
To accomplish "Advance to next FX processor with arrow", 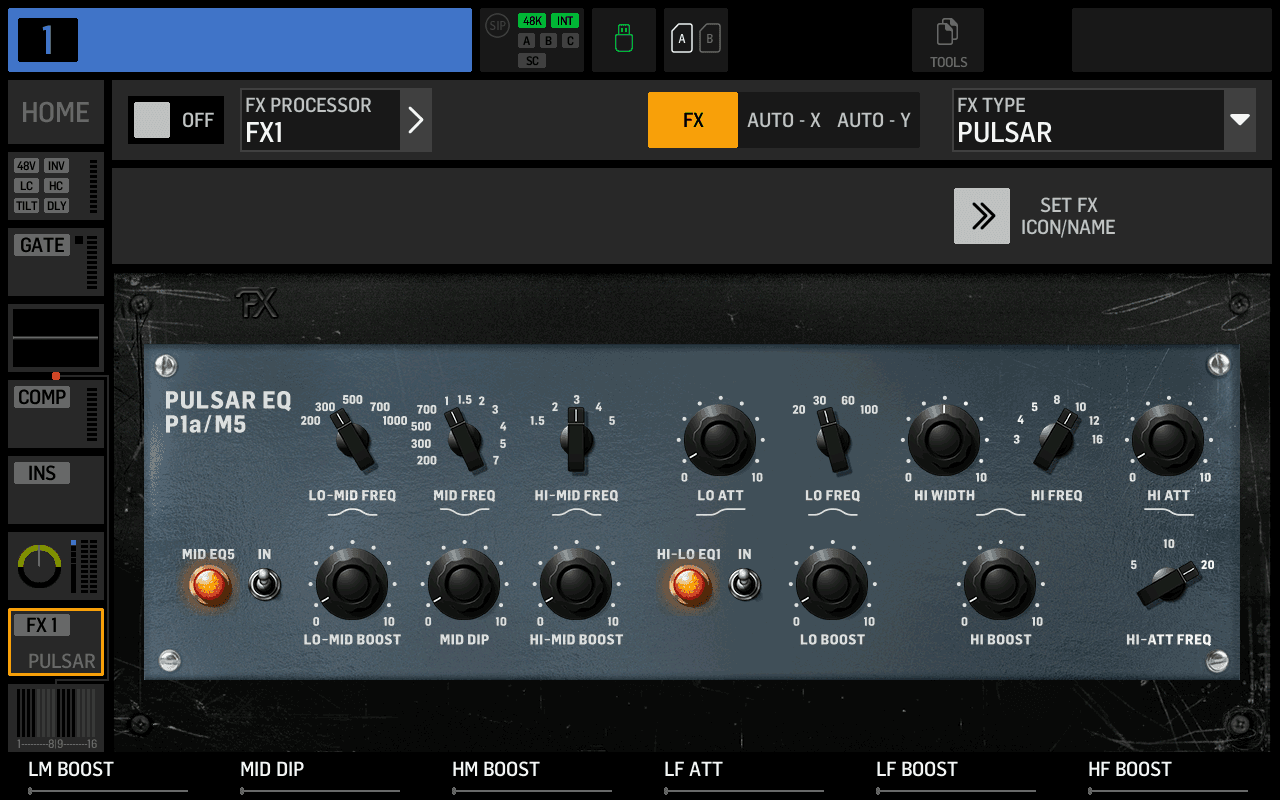I will pos(416,120).
